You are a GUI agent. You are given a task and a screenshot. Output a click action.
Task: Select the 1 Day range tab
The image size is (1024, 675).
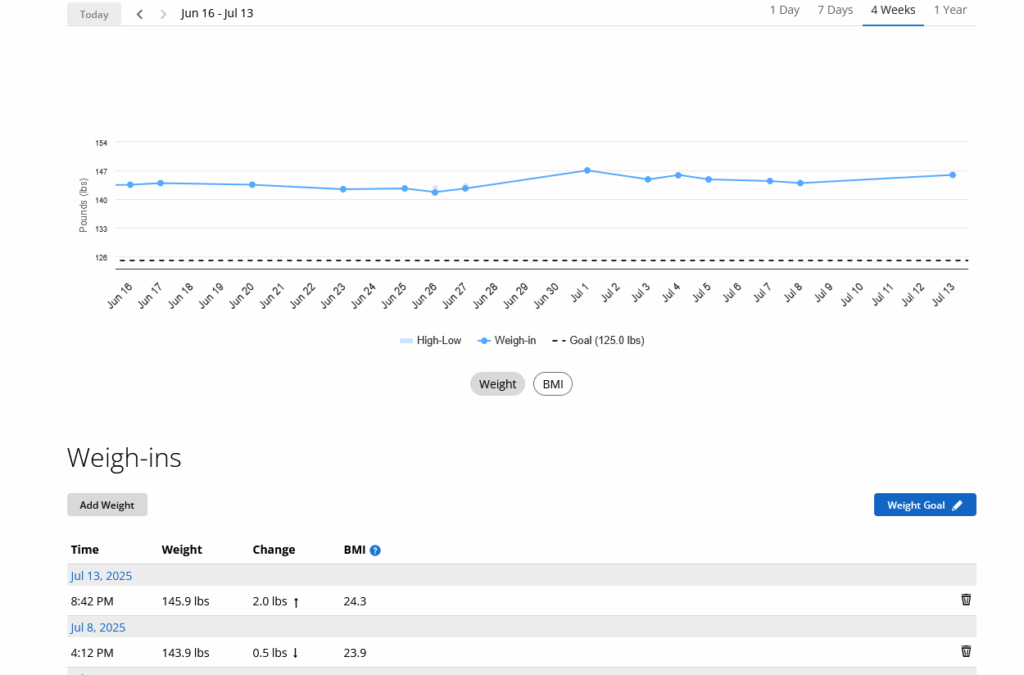pyautogui.click(x=784, y=10)
